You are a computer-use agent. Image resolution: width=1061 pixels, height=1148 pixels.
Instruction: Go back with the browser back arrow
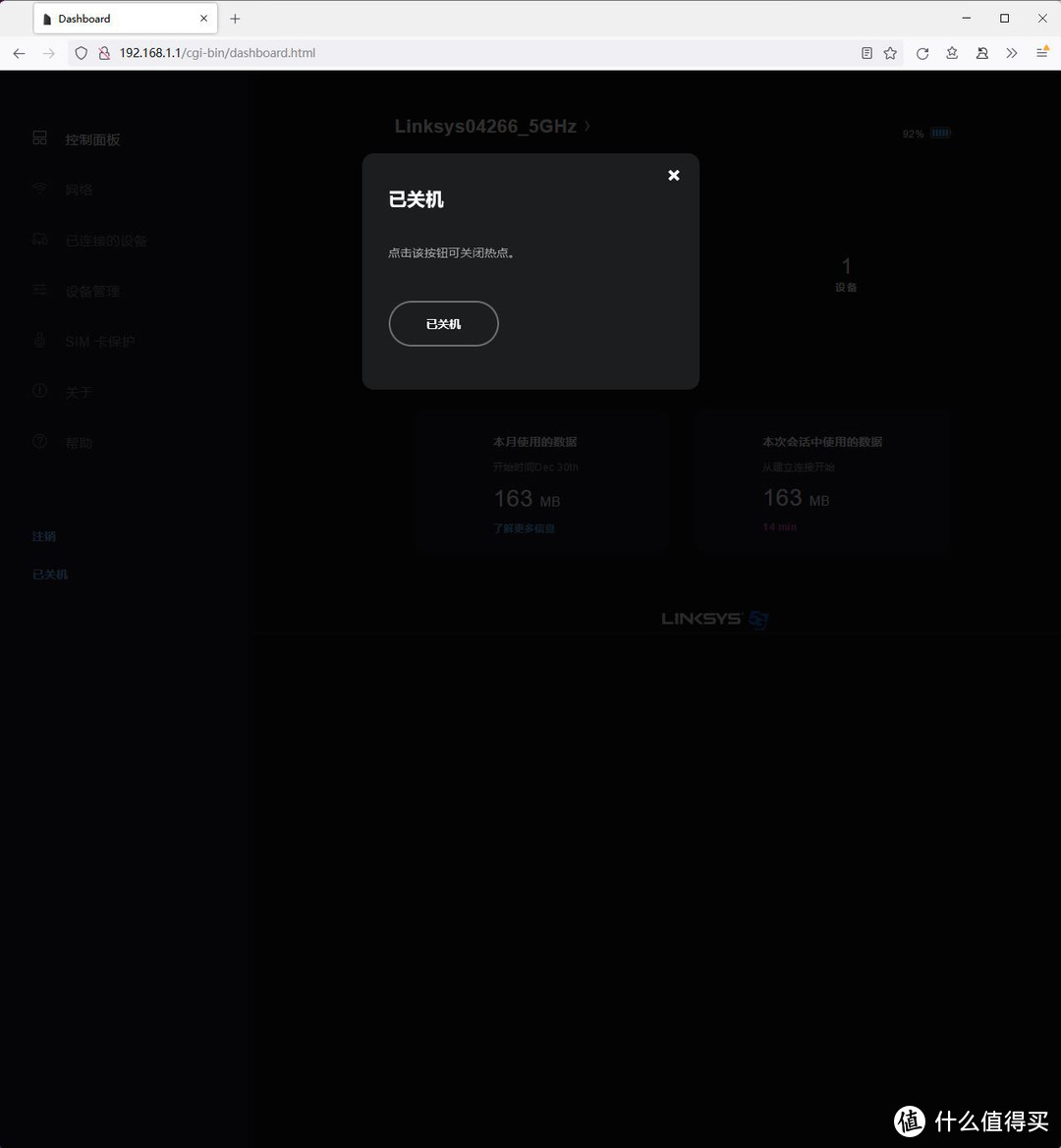[x=19, y=53]
